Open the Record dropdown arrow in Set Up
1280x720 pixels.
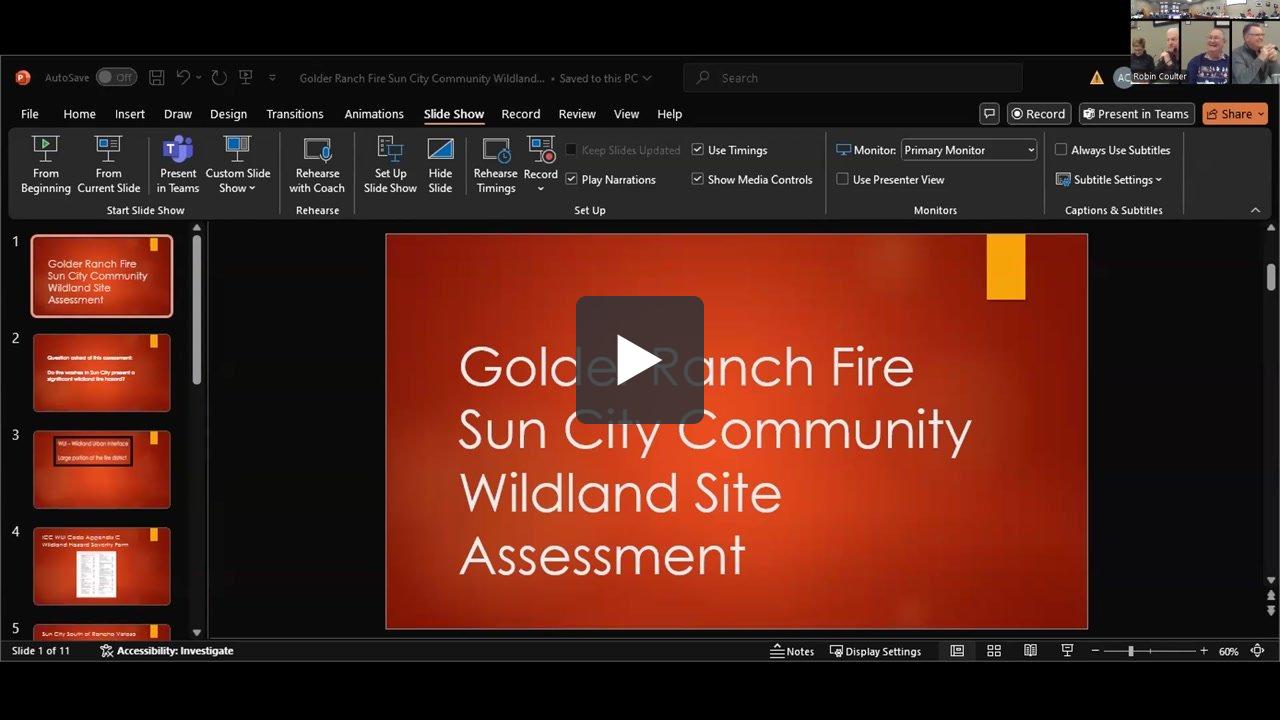(541, 188)
